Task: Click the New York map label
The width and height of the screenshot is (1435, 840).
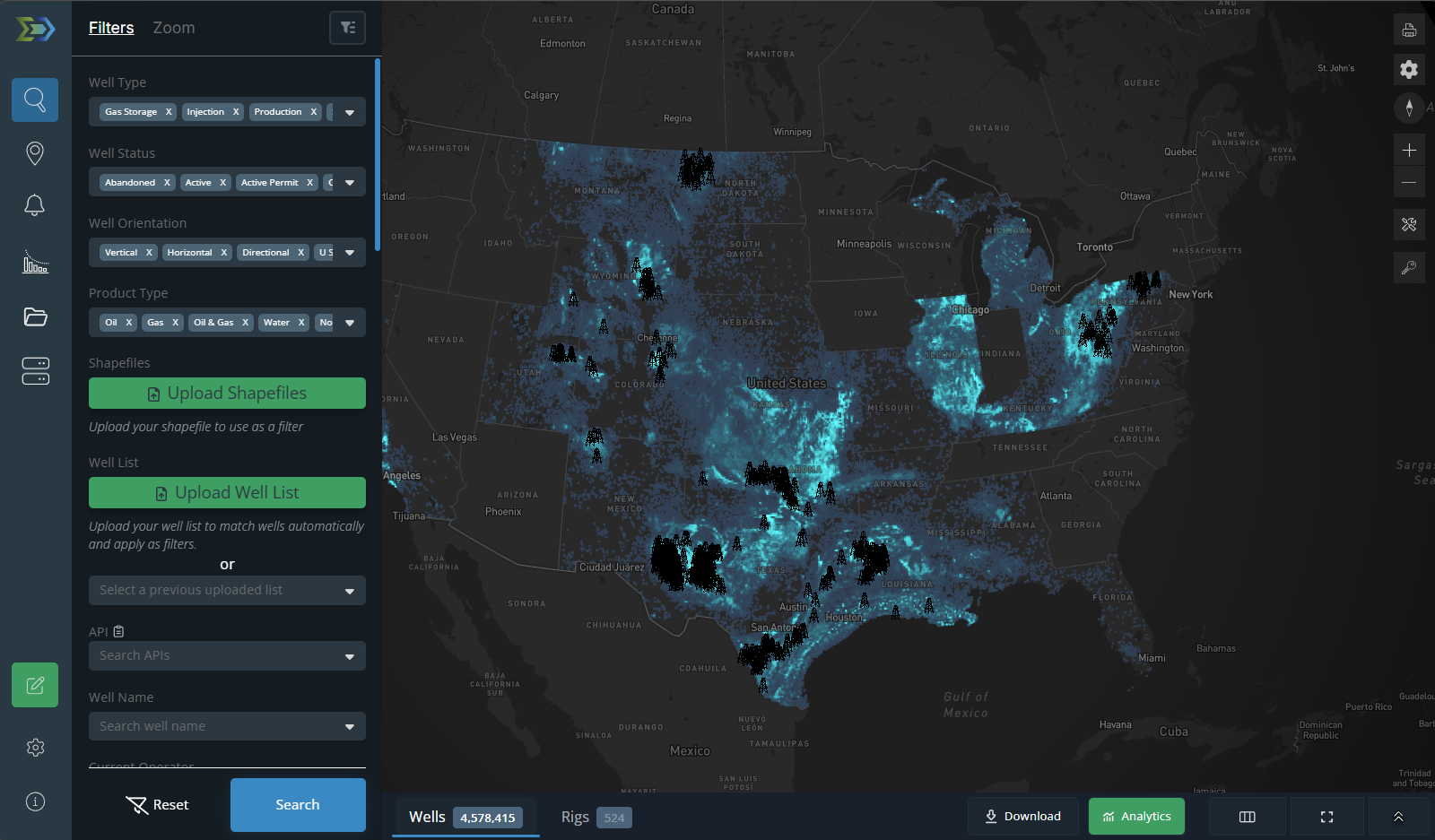Action: point(1190,294)
